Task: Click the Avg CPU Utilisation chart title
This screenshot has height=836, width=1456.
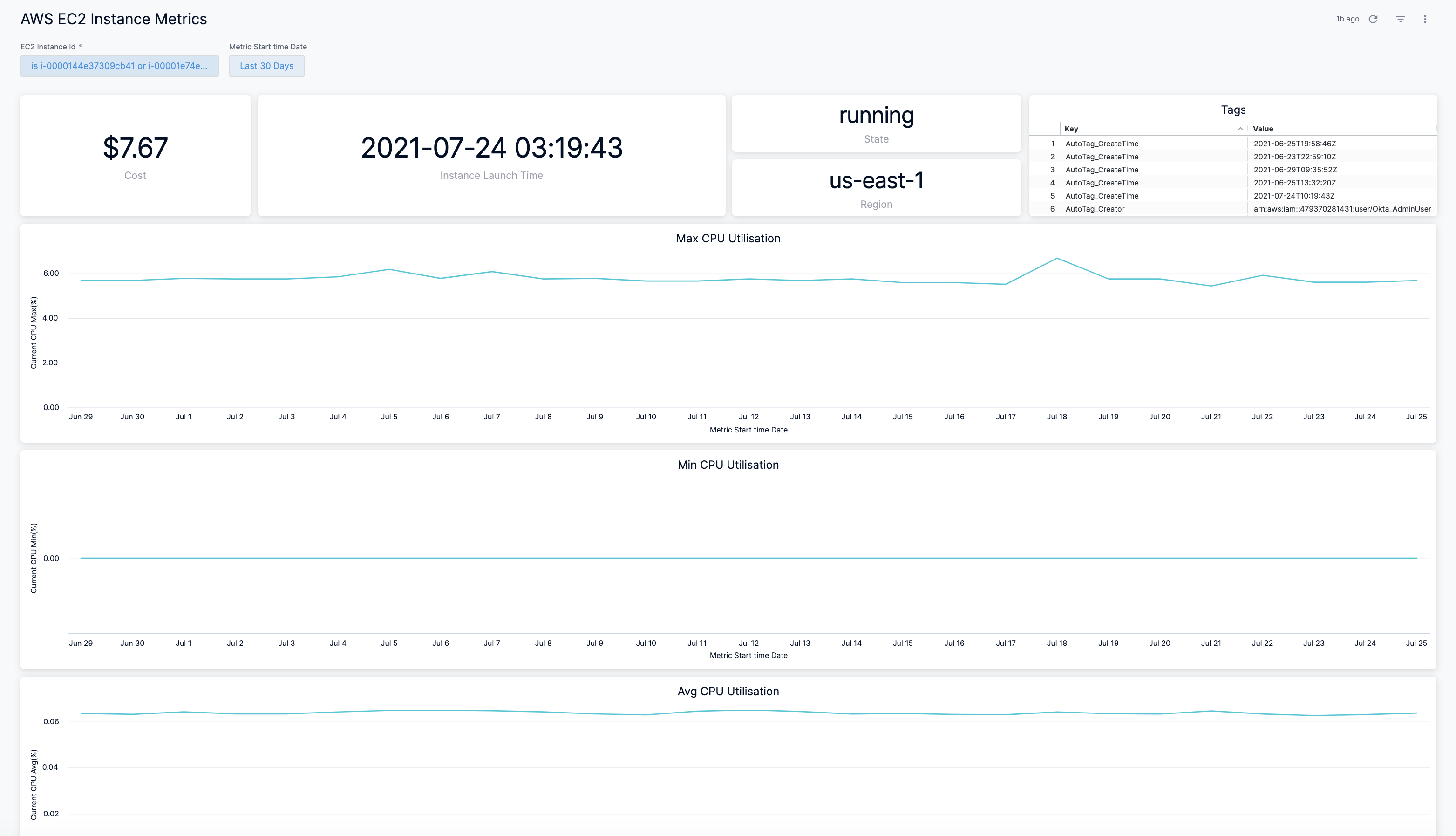Action: click(x=728, y=692)
